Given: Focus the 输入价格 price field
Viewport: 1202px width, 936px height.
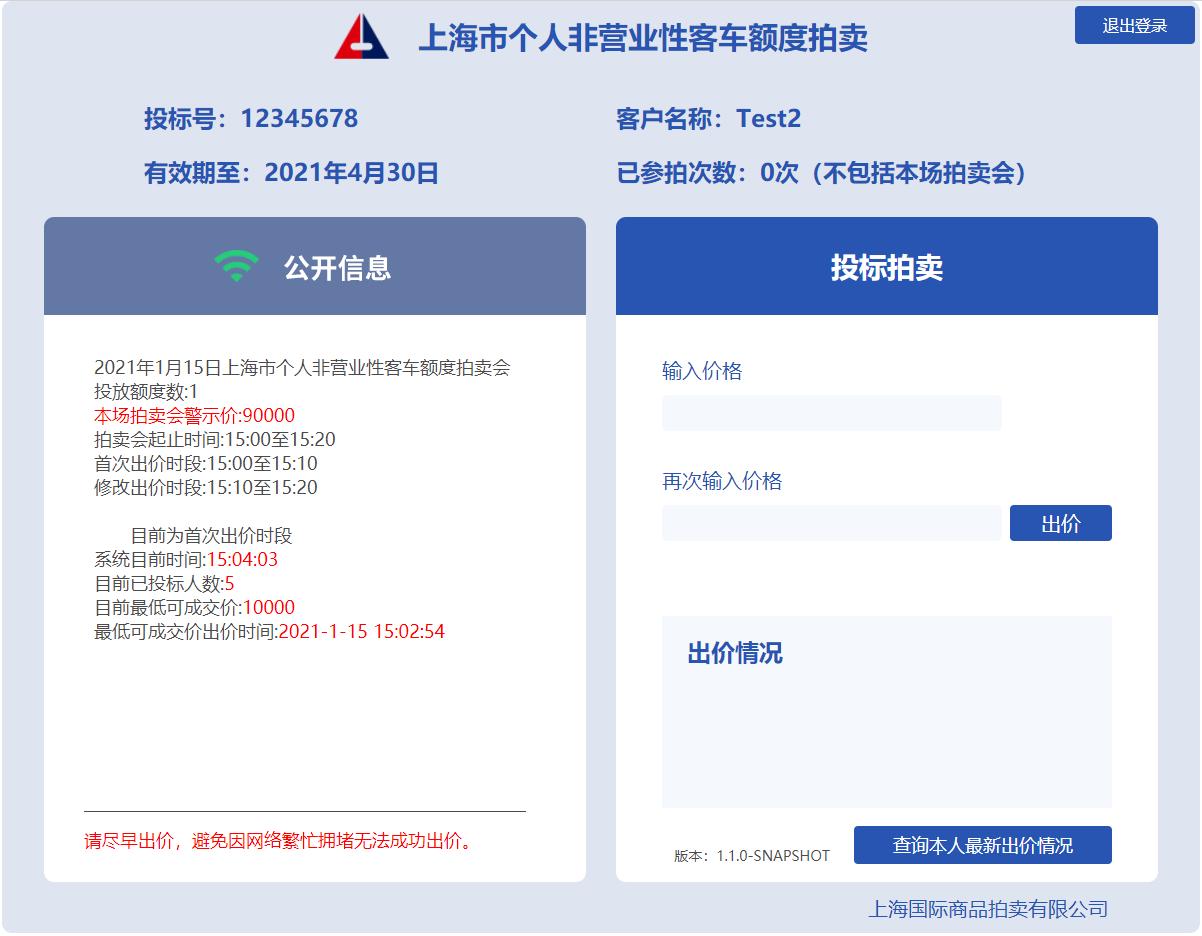Looking at the screenshot, I should 831,413.
